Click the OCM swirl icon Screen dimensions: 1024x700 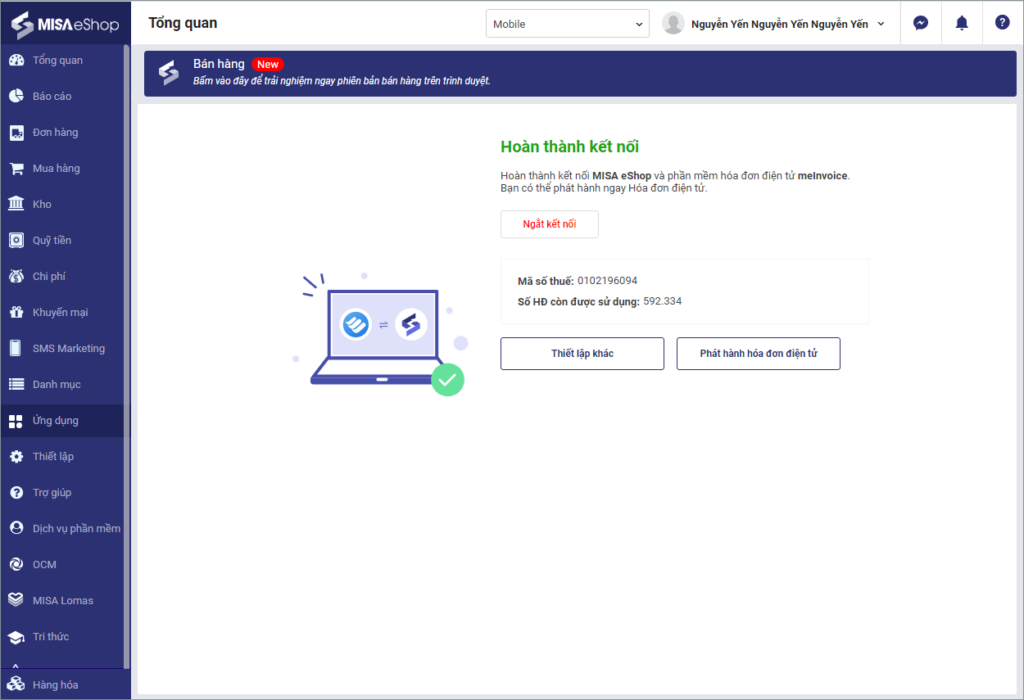[16, 564]
